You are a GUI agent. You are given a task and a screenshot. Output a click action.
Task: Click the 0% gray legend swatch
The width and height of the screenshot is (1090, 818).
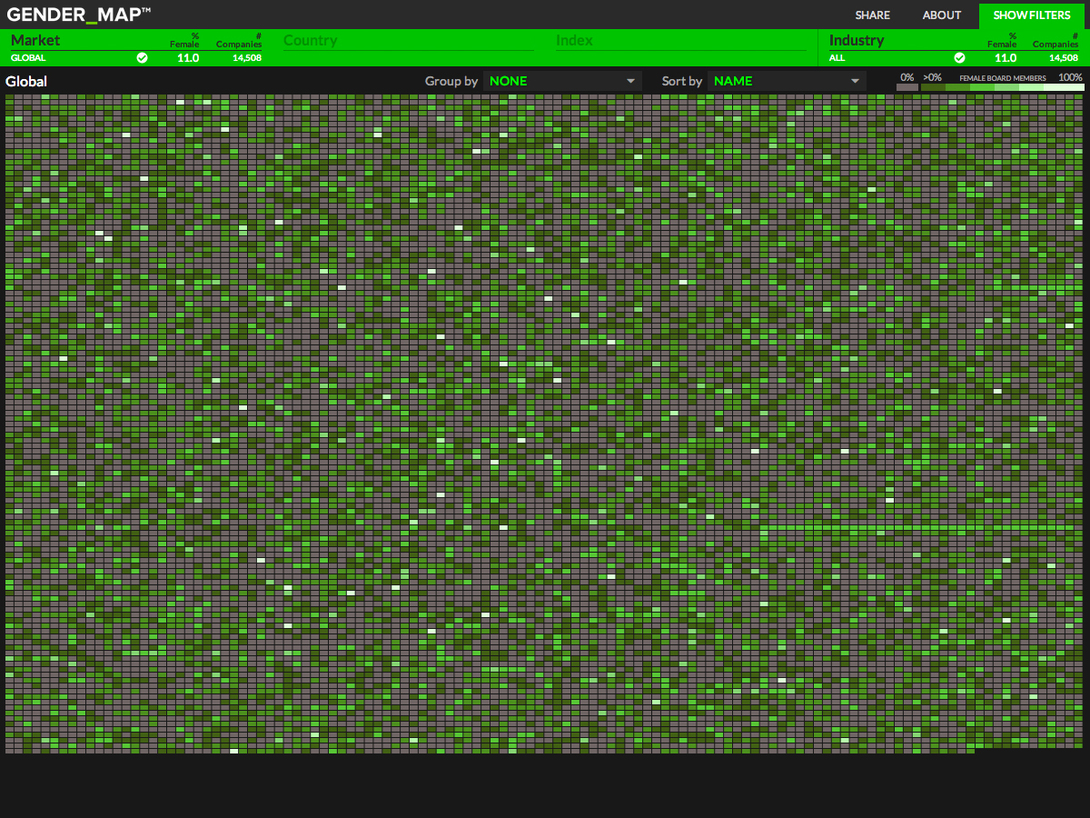tap(907, 88)
